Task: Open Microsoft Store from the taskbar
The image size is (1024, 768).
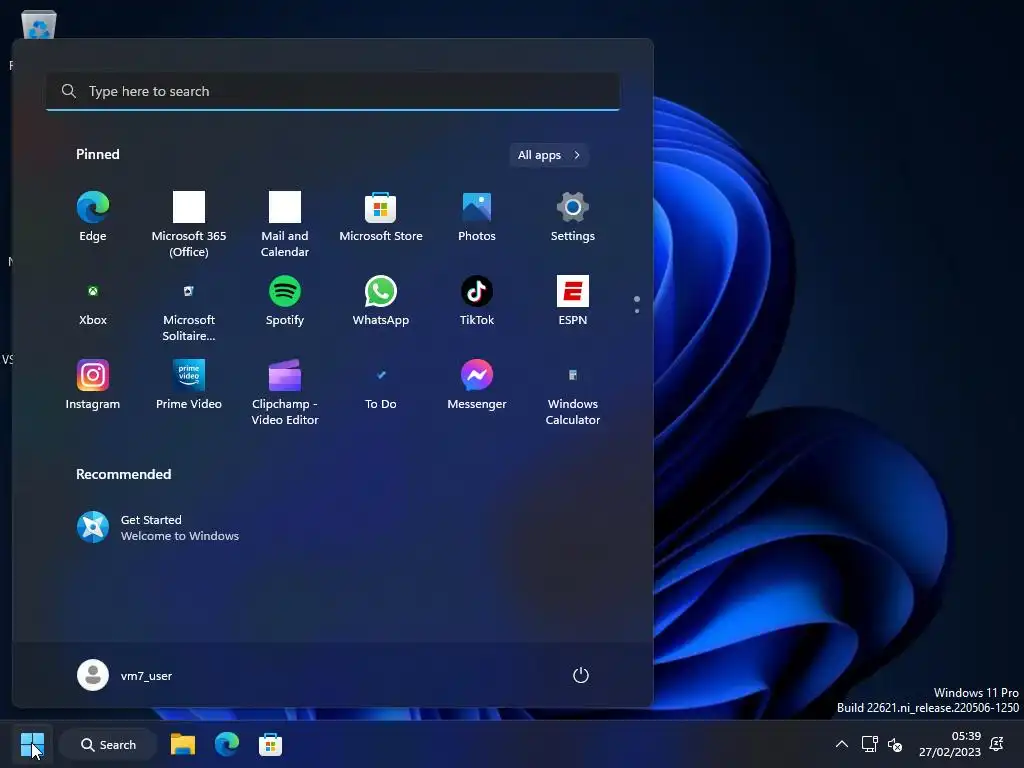Action: [x=270, y=744]
